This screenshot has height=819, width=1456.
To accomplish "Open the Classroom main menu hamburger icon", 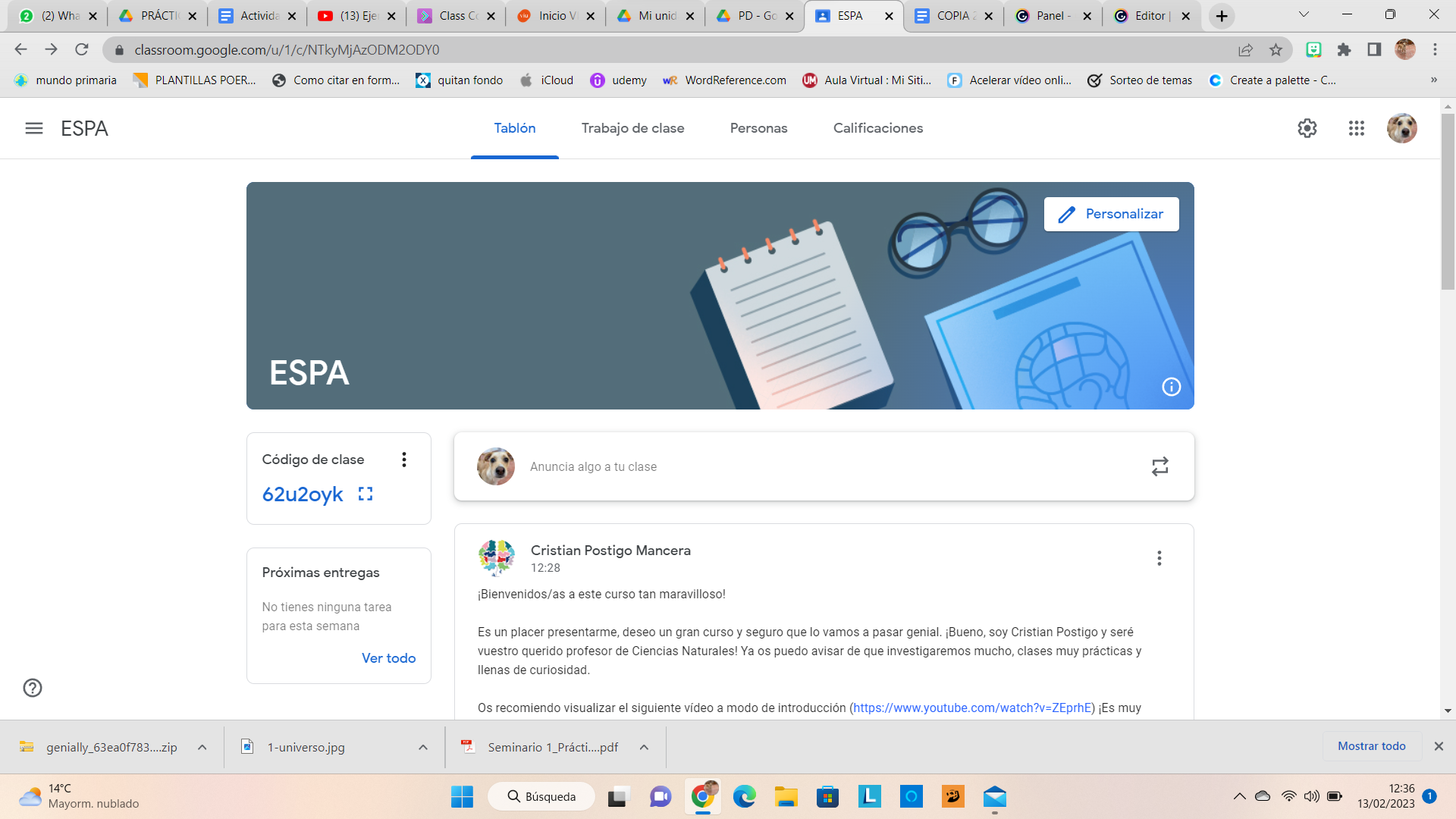I will tap(34, 128).
